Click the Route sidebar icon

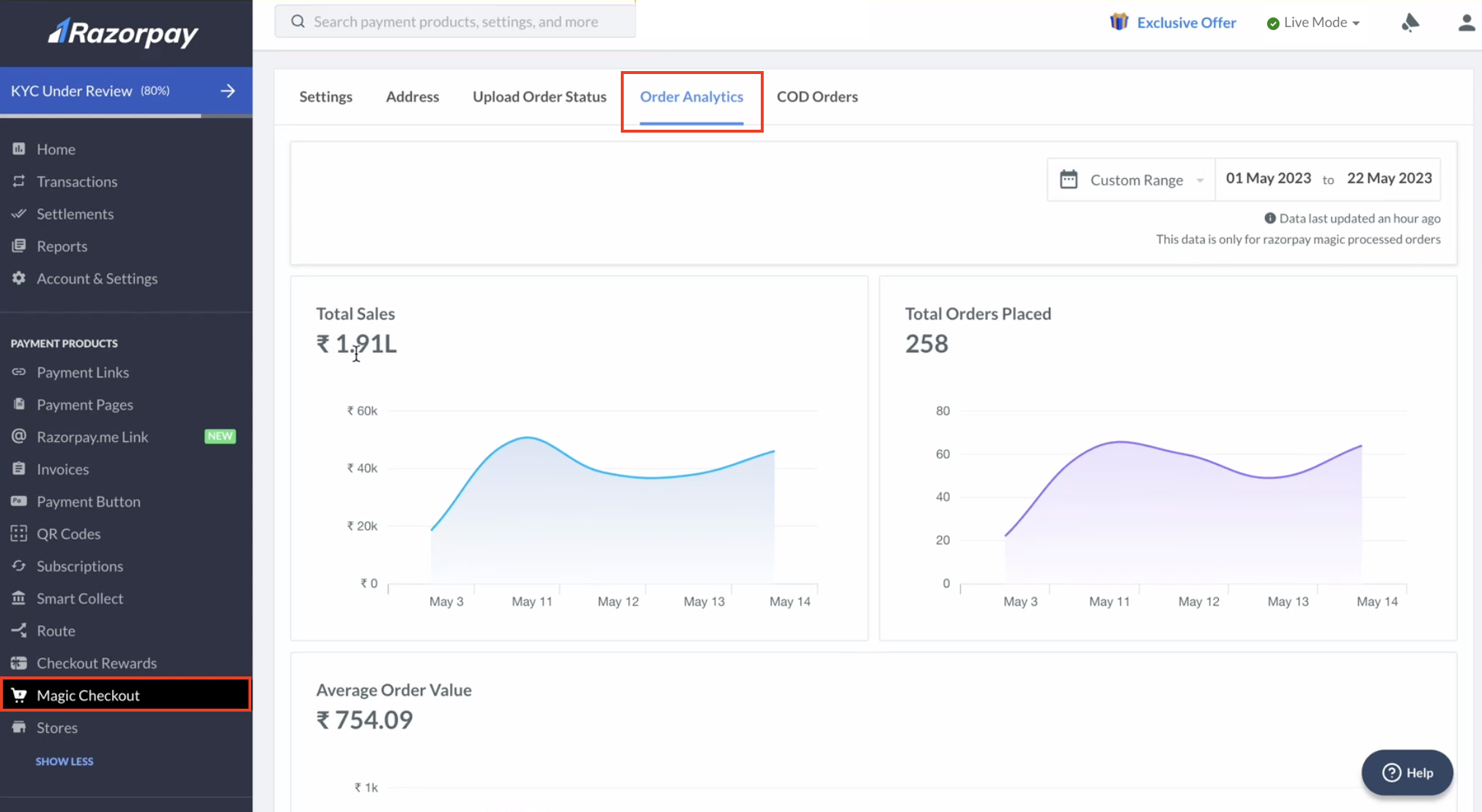click(x=19, y=630)
